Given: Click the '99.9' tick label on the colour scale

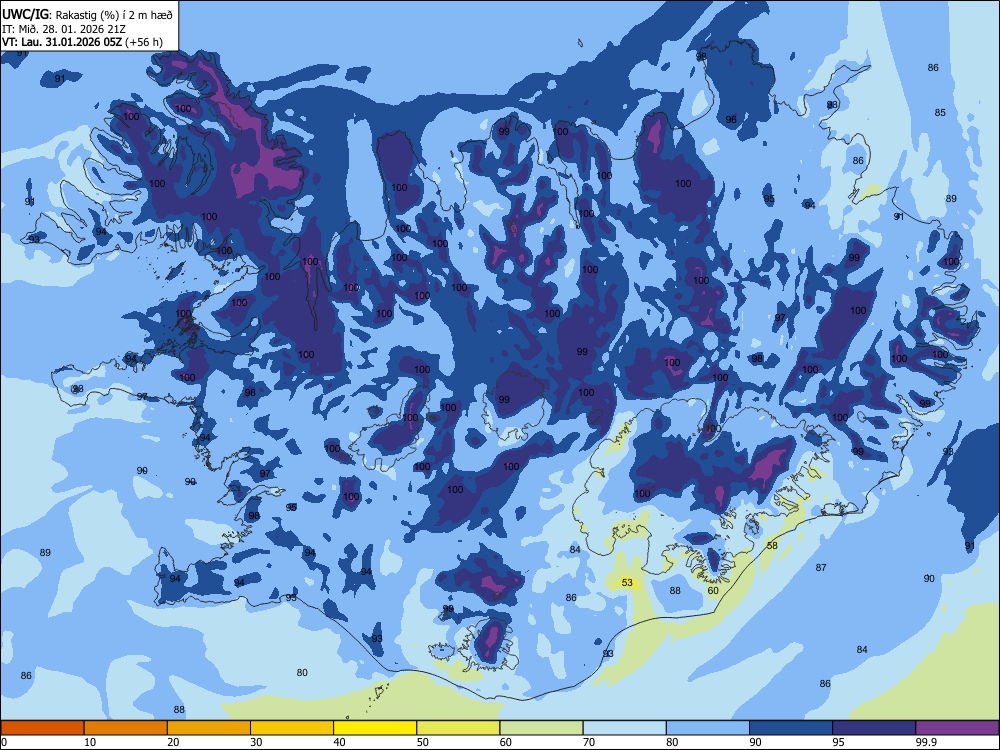Looking at the screenshot, I should pyautogui.click(x=926, y=742).
